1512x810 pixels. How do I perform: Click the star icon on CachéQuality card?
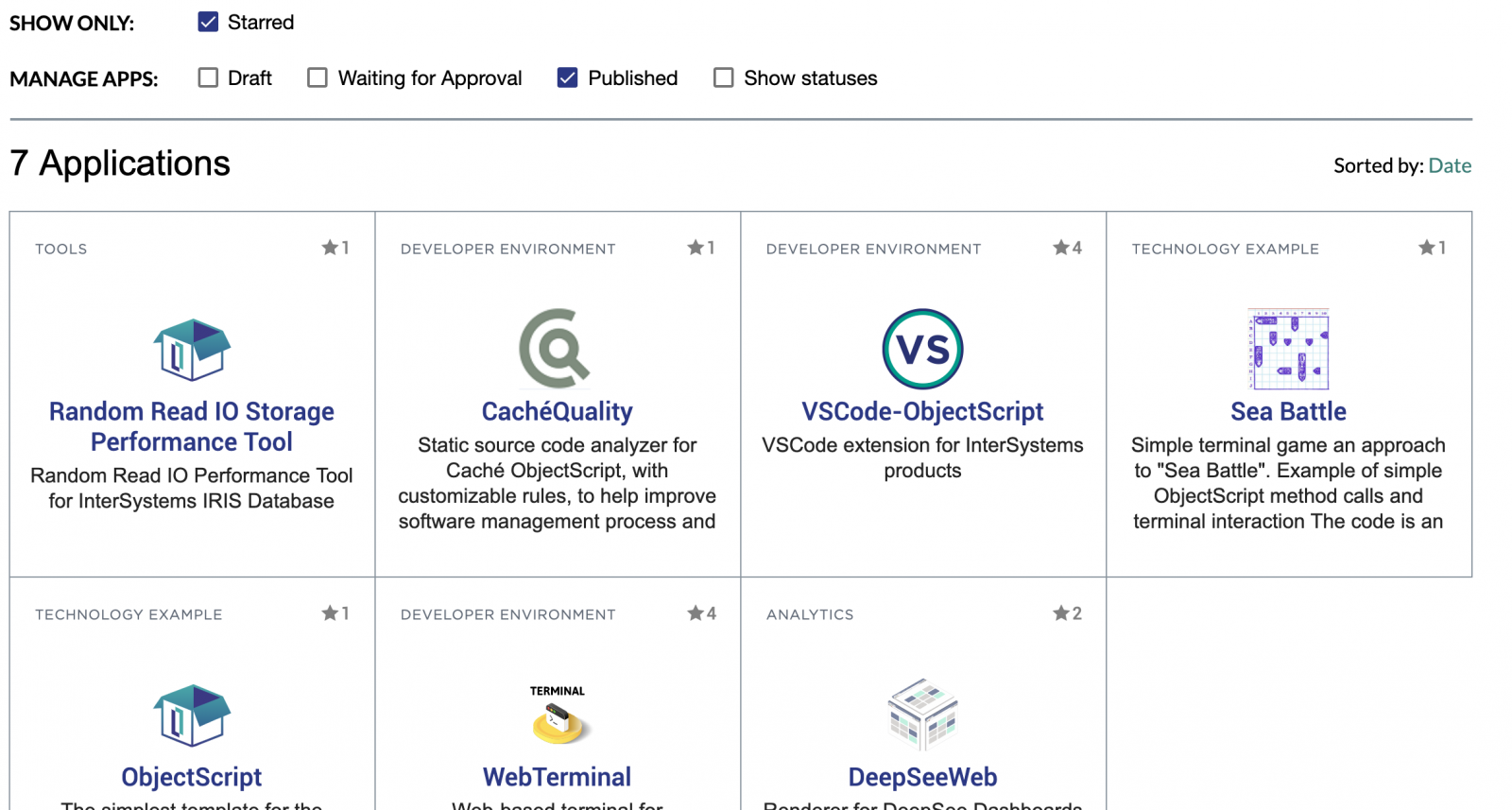coord(696,248)
